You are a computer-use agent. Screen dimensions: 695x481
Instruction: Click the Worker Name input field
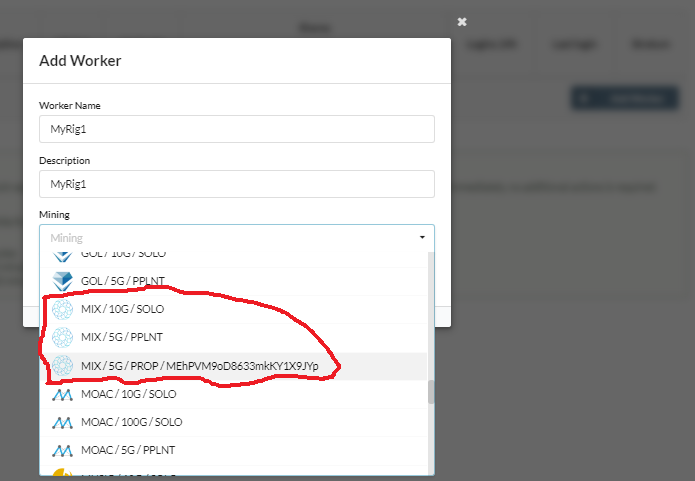(237, 129)
